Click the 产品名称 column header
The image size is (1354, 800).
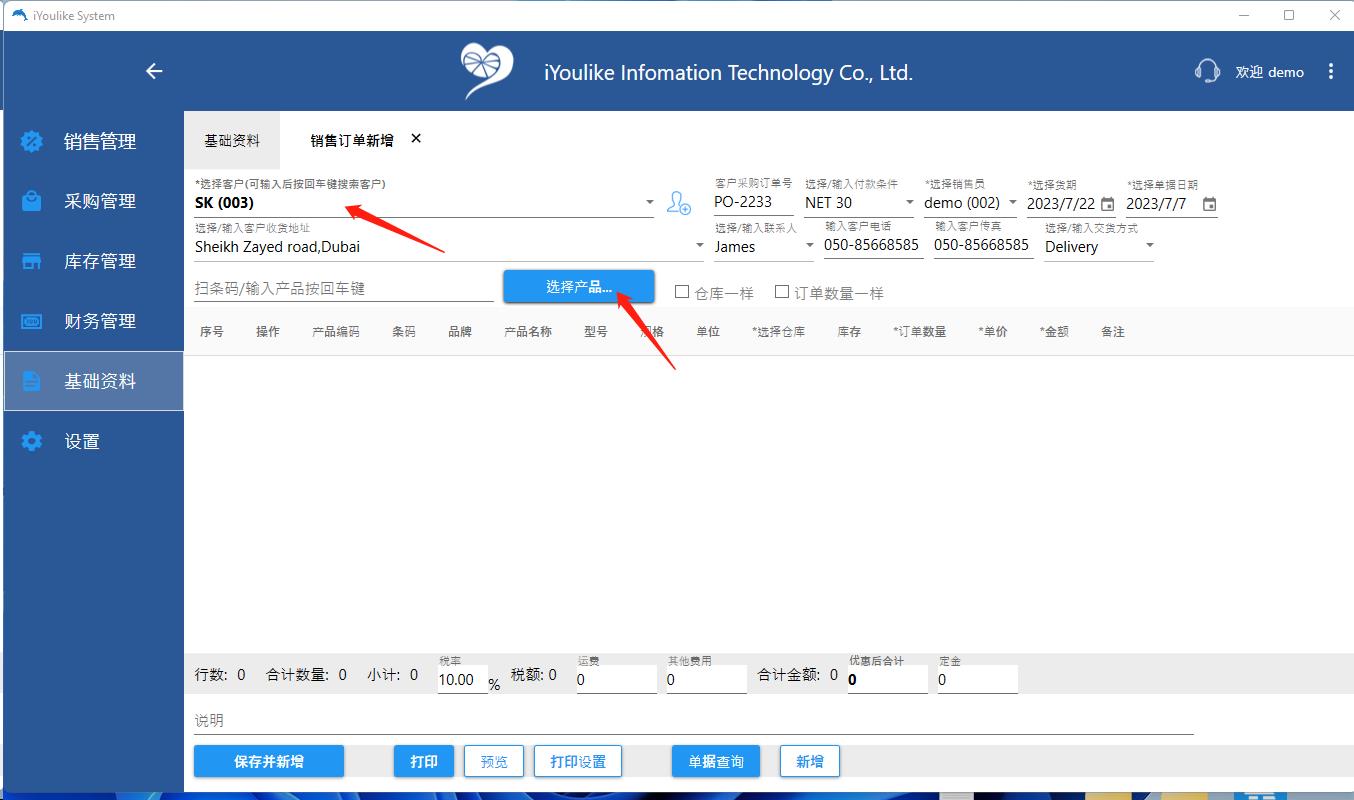point(528,332)
